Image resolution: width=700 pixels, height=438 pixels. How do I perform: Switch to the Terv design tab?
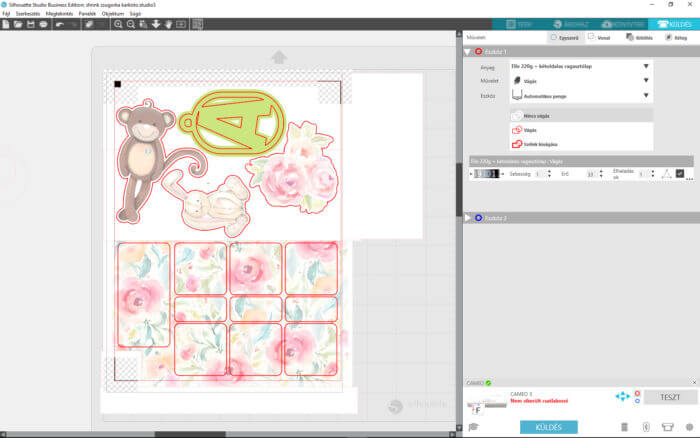tap(518, 24)
